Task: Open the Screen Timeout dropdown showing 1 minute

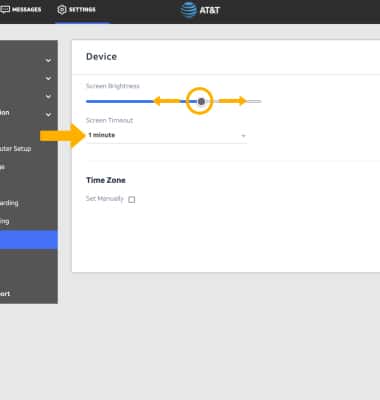Action: [x=166, y=135]
